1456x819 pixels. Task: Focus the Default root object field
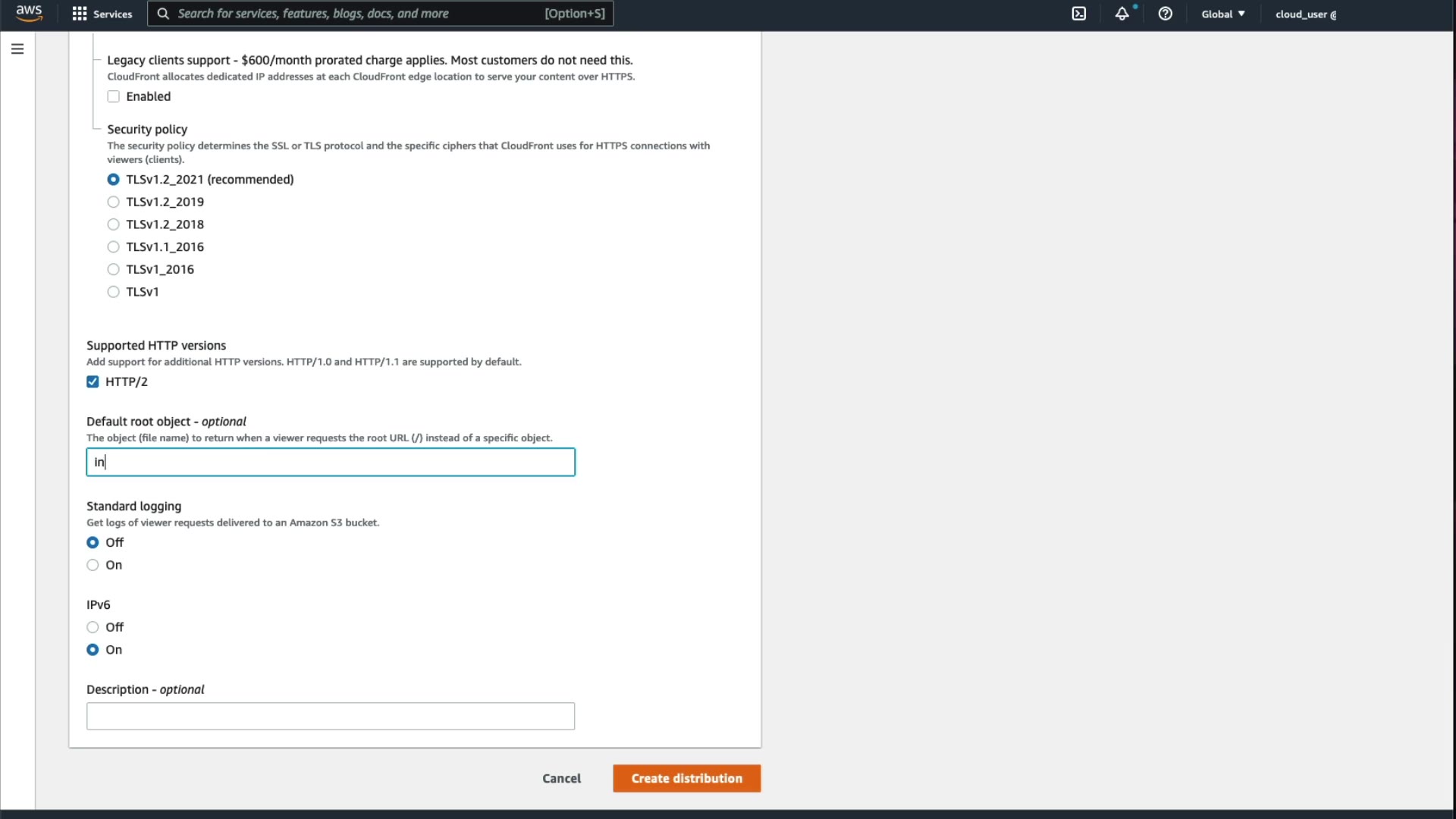point(331,462)
